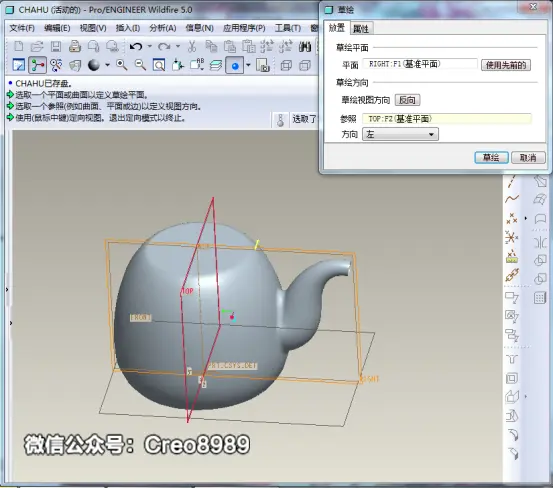This screenshot has width=554, height=489.
Task: Click the Zoom In magnifier icon
Action: (x=122, y=65)
